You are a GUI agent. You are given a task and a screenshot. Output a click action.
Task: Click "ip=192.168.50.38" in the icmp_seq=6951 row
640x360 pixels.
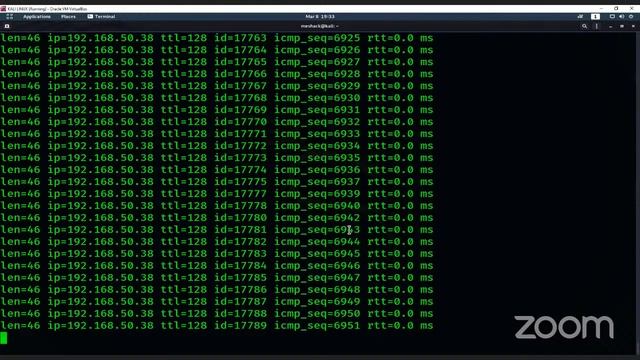(100, 326)
